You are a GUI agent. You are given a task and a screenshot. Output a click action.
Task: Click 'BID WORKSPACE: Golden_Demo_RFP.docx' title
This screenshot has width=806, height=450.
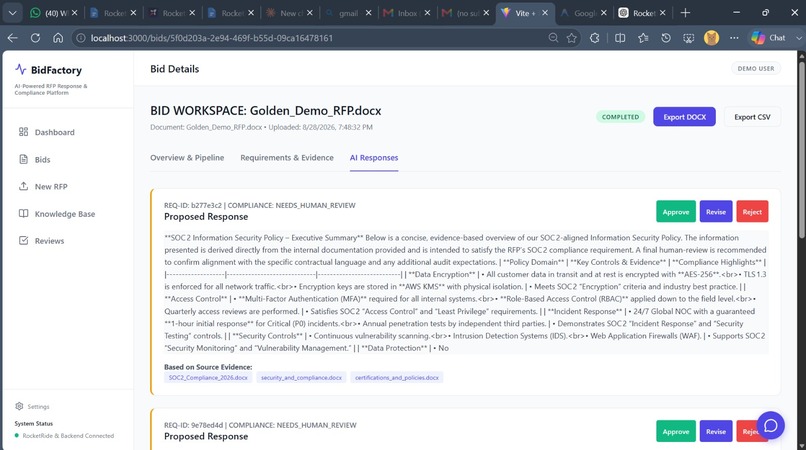(x=266, y=111)
